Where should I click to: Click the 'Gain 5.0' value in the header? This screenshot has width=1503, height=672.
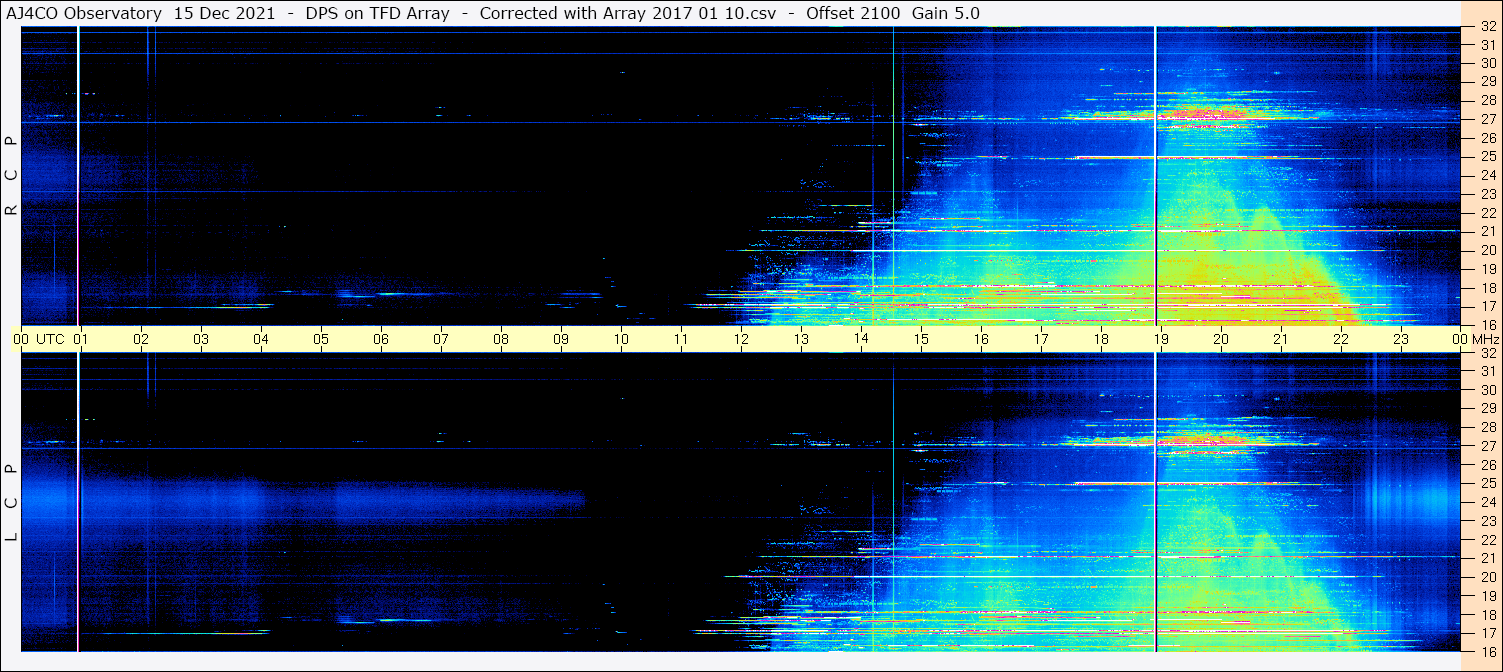point(946,13)
